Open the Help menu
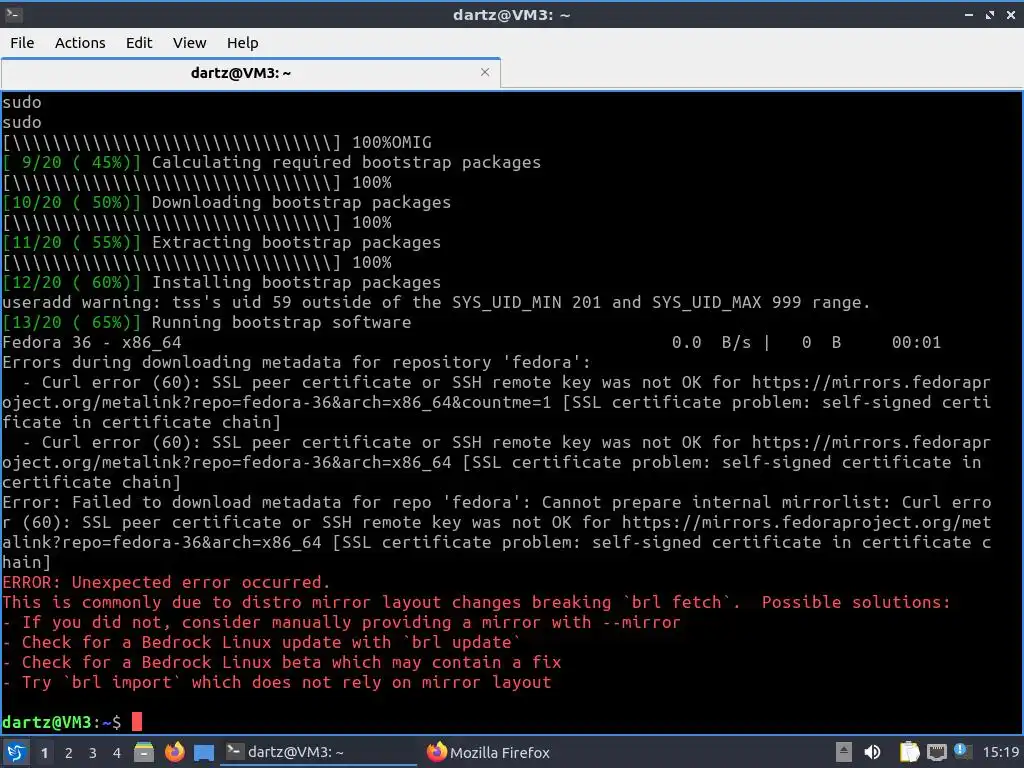1024x768 pixels. point(242,42)
